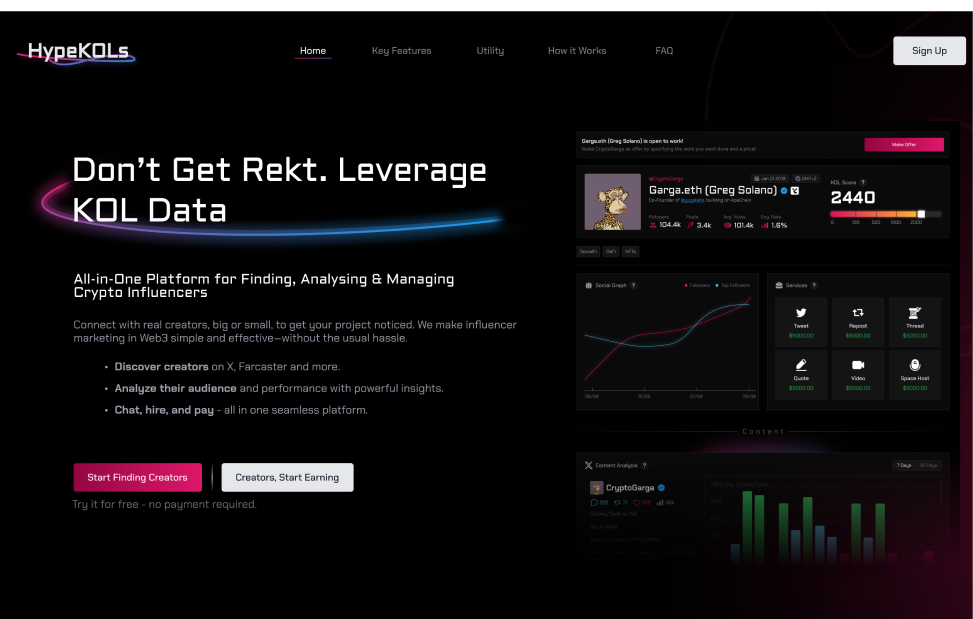Screen dimensions: 973x619
Task: Click the Garga.eth ape avatar thumbnail
Action: point(612,202)
